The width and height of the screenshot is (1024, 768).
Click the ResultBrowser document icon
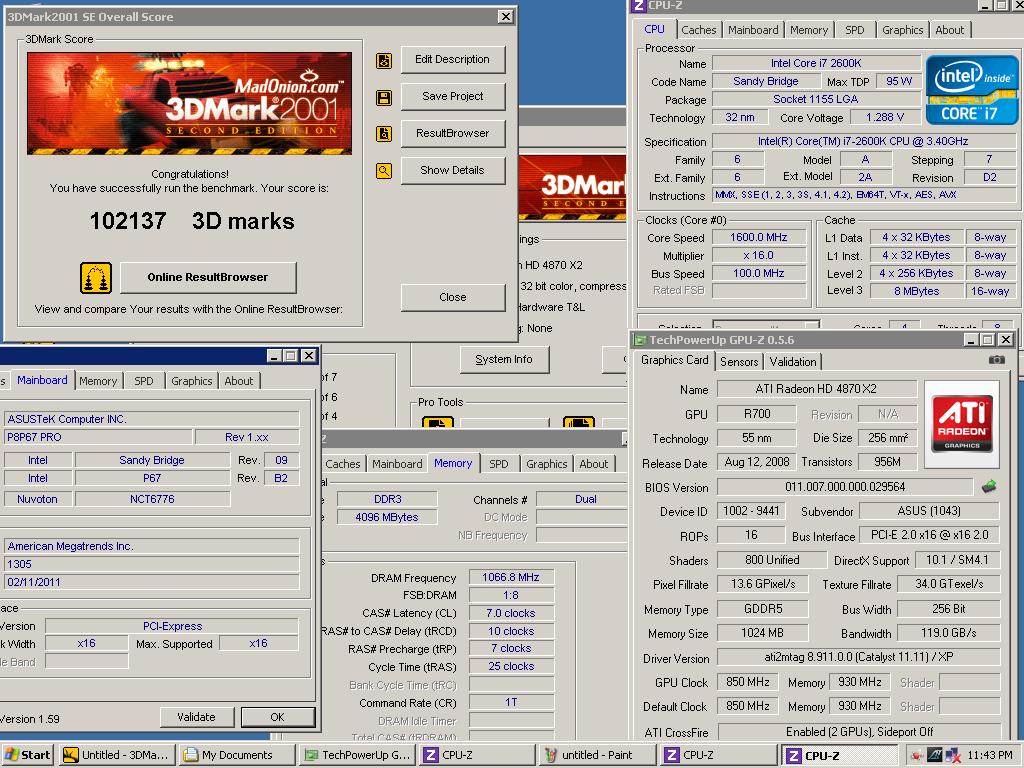(384, 134)
